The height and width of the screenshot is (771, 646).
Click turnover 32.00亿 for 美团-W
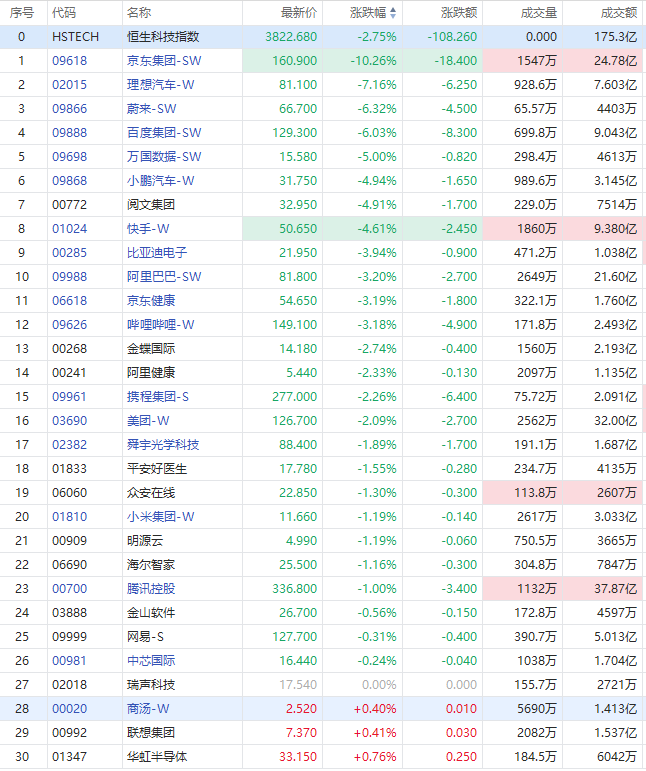(616, 421)
